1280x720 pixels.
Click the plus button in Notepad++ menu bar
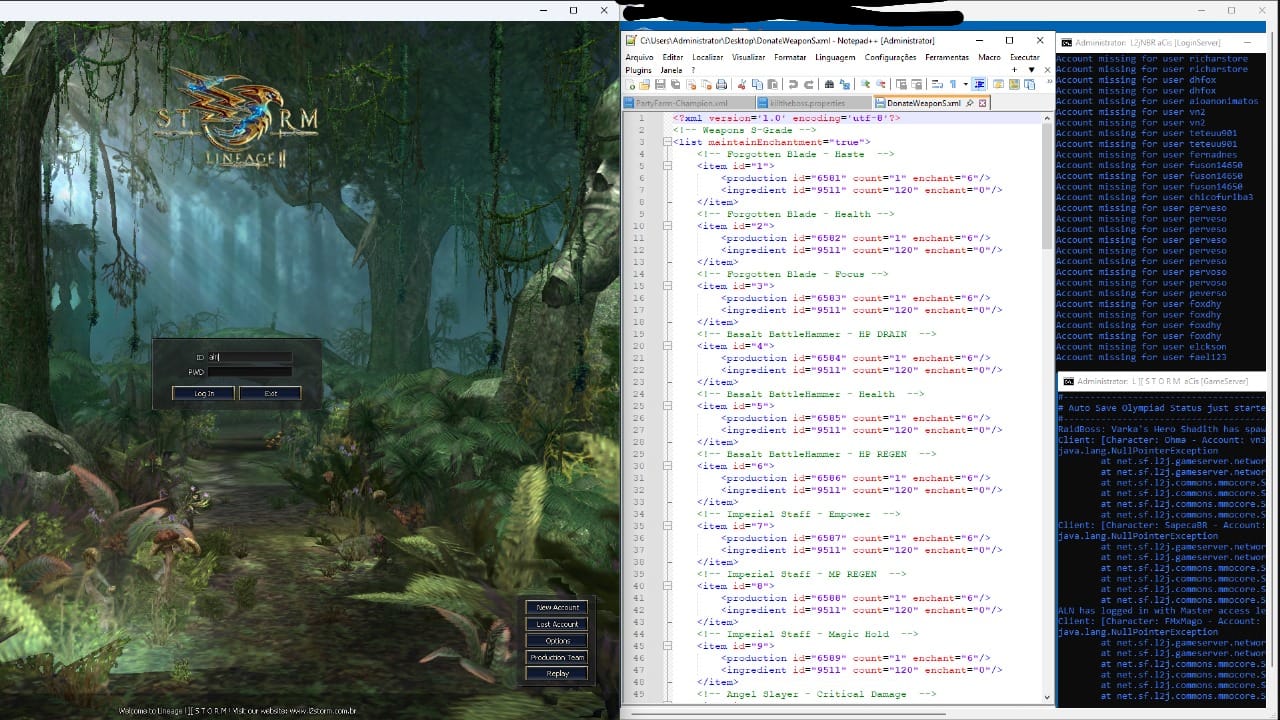(x=1015, y=70)
